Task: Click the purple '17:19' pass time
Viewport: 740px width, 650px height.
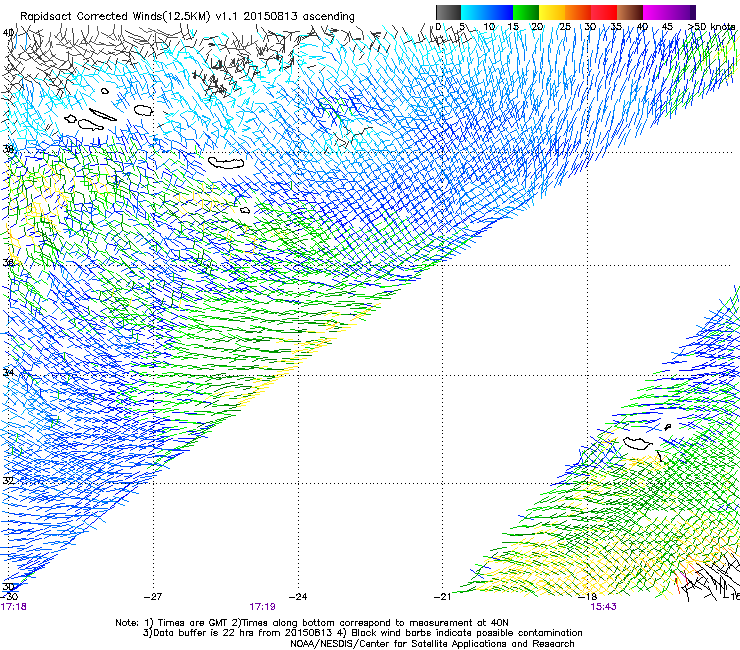Action: [x=262, y=607]
